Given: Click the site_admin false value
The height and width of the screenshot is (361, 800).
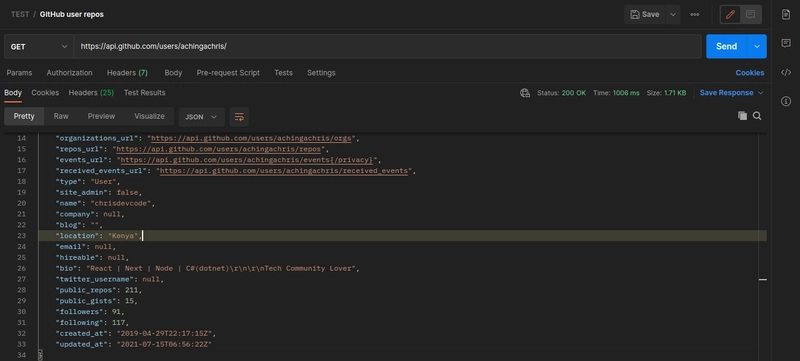Looking at the screenshot, I should coord(127,192).
